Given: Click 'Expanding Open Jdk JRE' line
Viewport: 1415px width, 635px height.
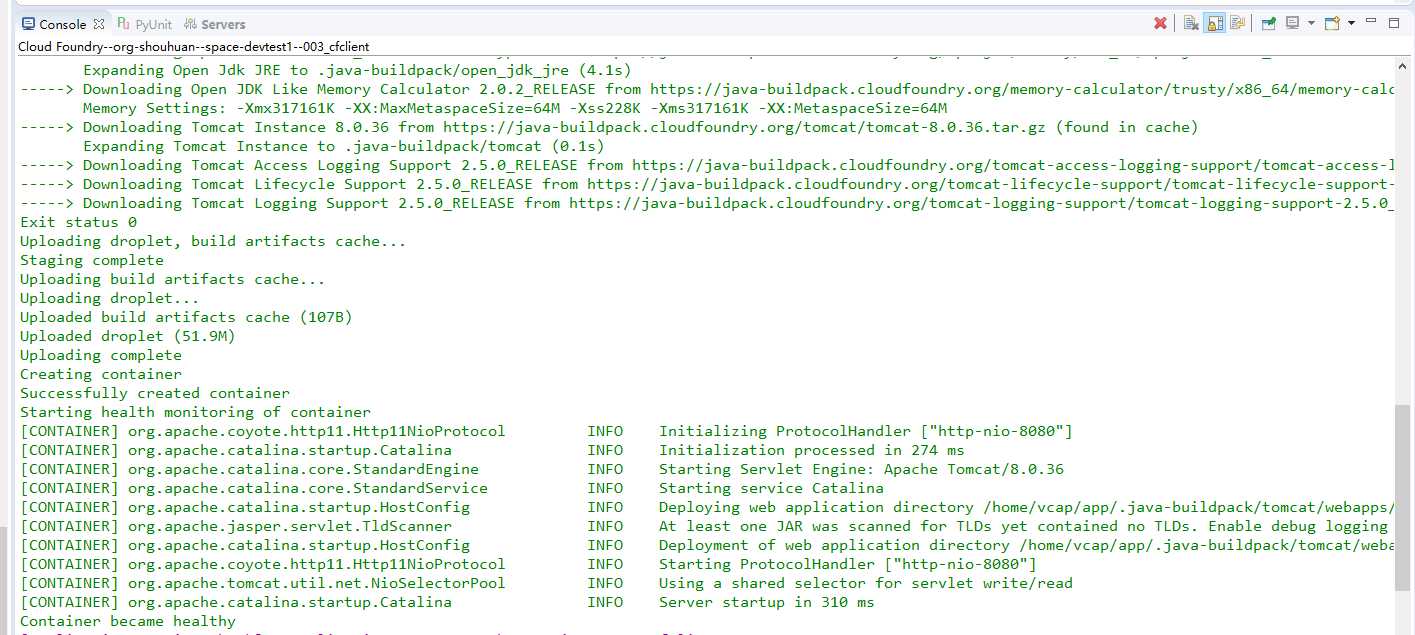Looking at the screenshot, I should 357,70.
